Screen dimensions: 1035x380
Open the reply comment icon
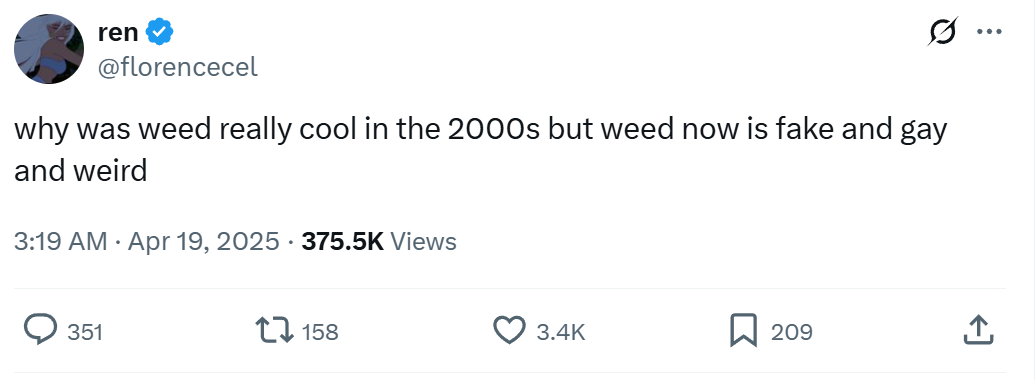coord(40,330)
